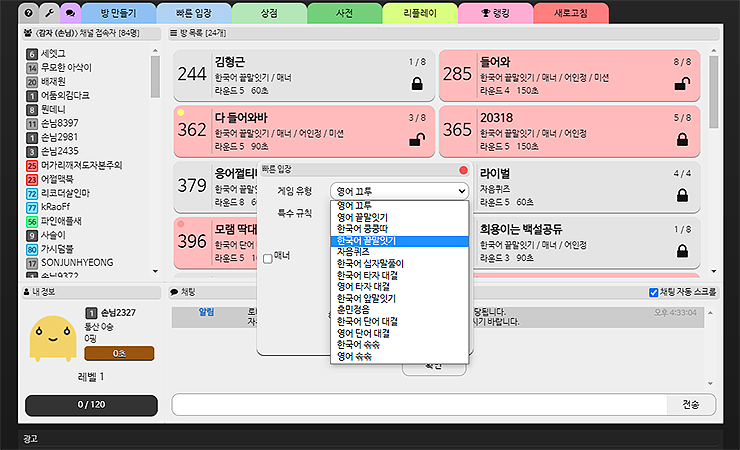Click user list scroll down arrow
The image size is (740, 450).
tap(155, 271)
